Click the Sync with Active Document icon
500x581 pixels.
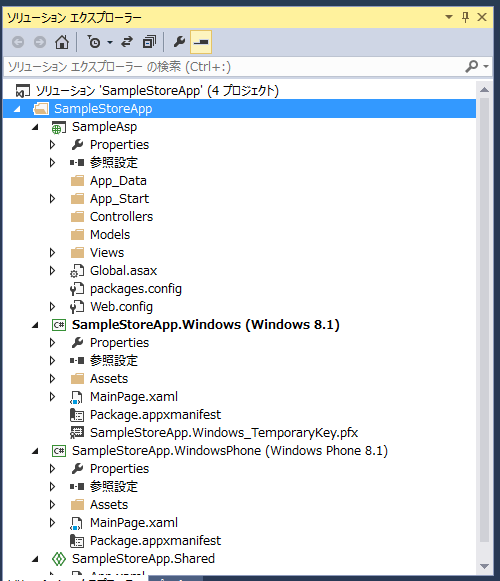point(127,42)
